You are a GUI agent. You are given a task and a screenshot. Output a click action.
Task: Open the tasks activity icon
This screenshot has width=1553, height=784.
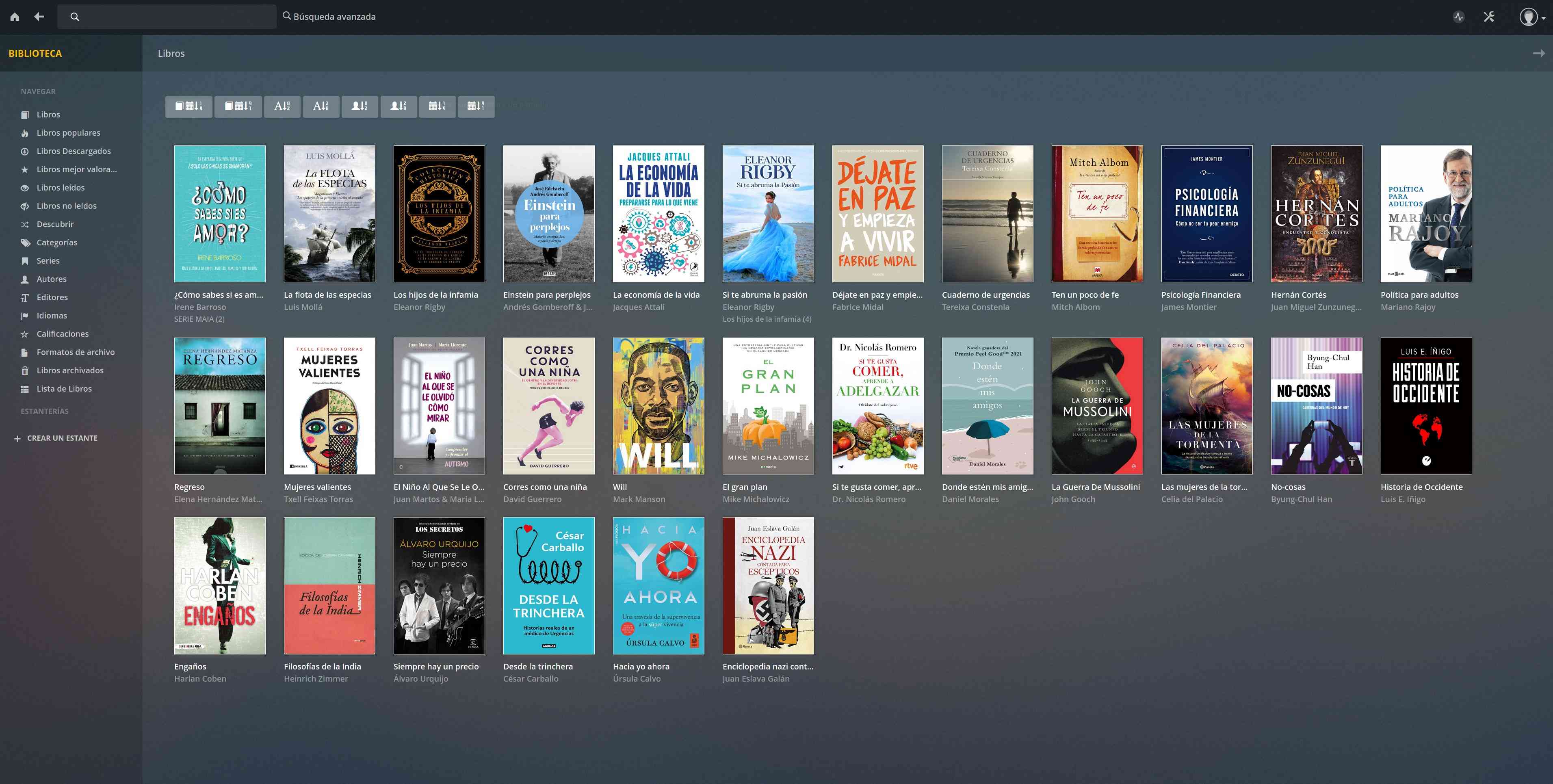(1458, 17)
